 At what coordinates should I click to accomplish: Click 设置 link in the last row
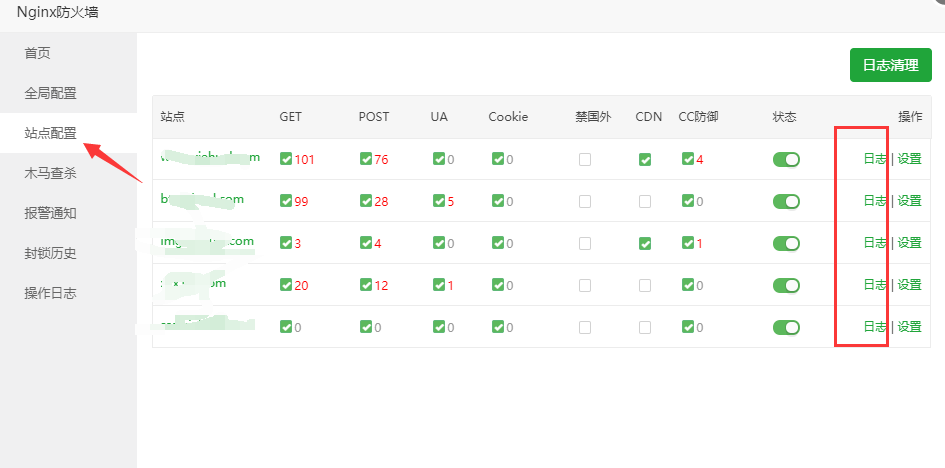click(x=909, y=326)
